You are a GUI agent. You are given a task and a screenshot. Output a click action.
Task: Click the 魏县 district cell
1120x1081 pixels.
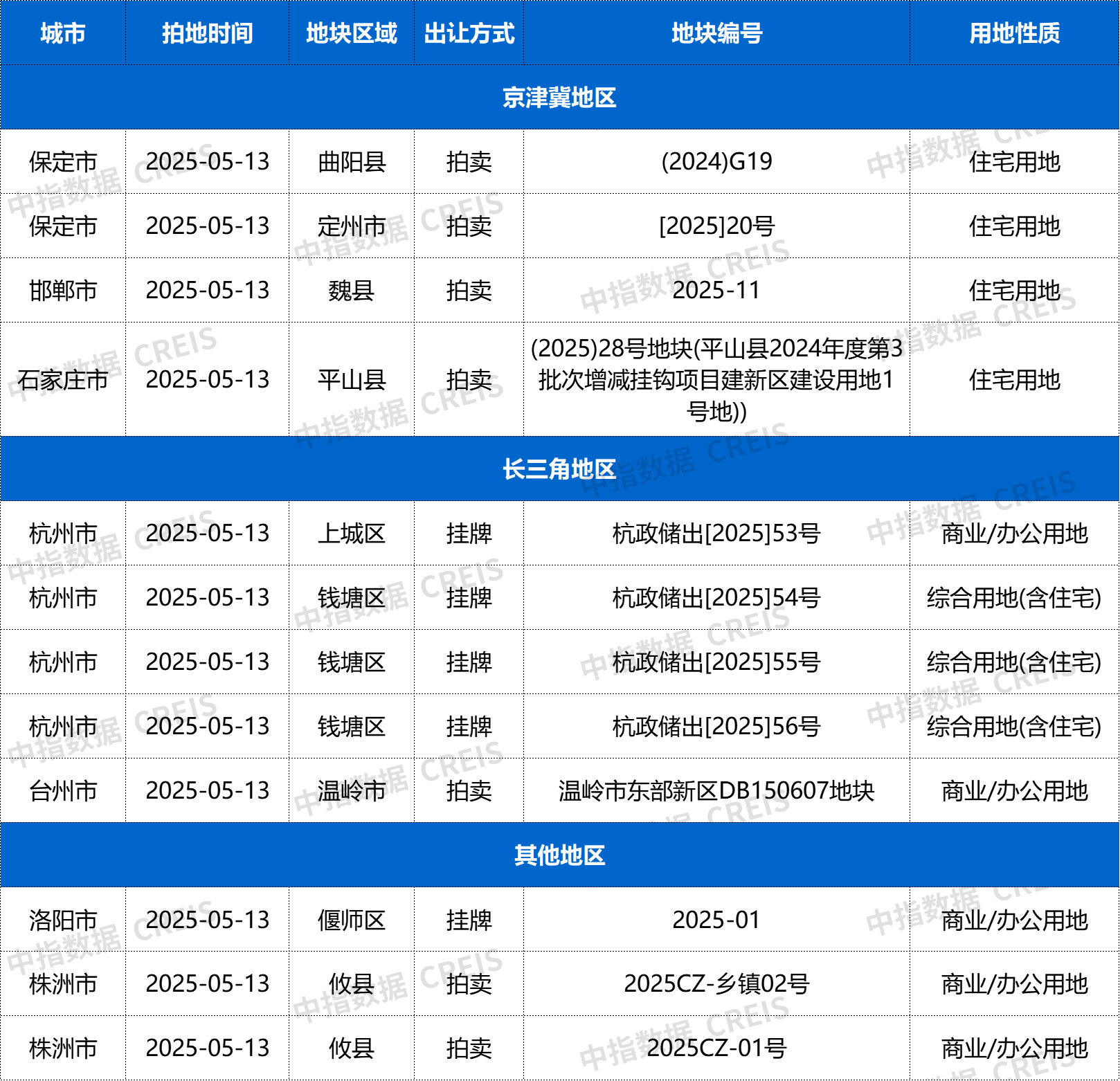[352, 291]
